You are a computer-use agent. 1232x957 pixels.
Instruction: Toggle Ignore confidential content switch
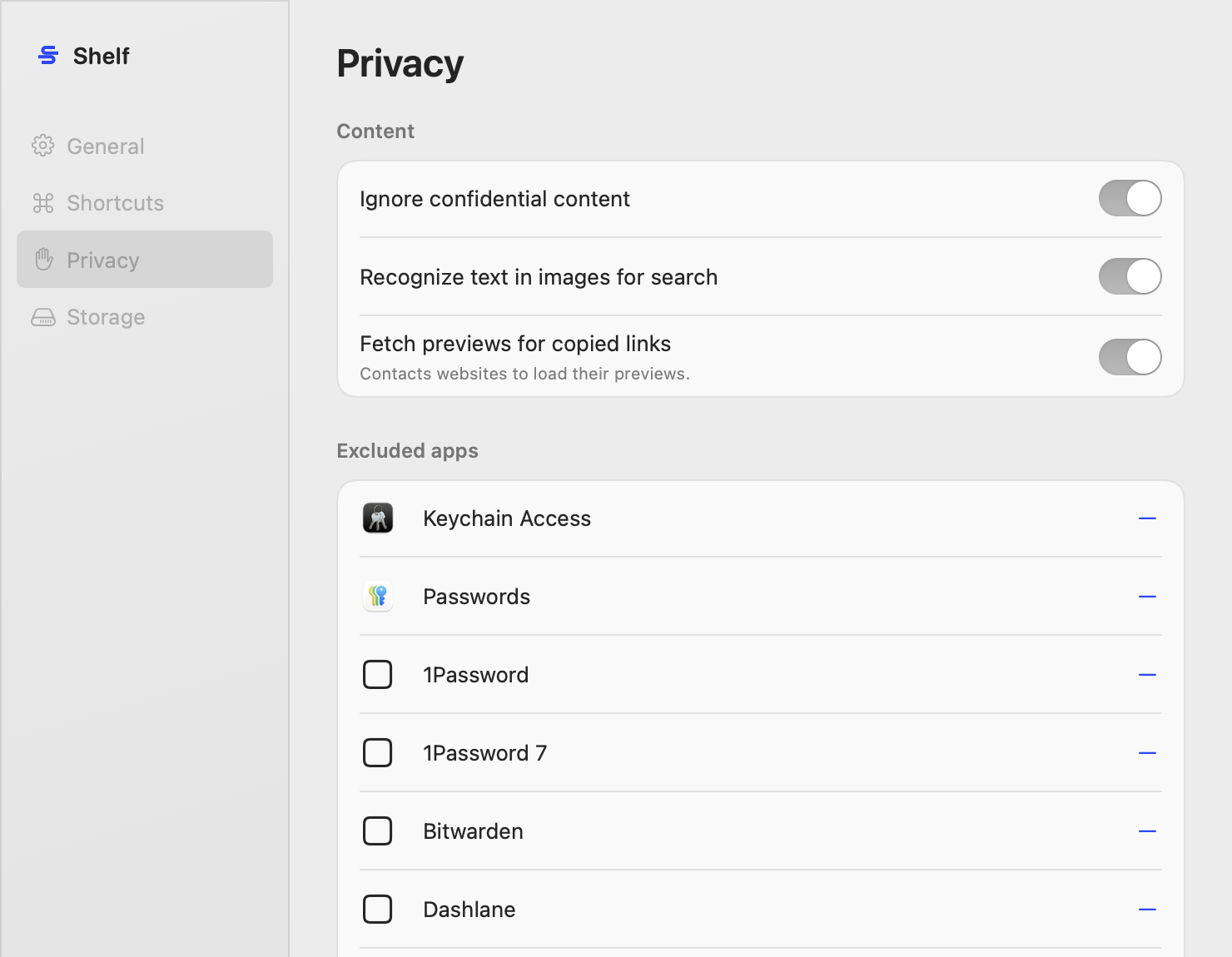(1130, 198)
